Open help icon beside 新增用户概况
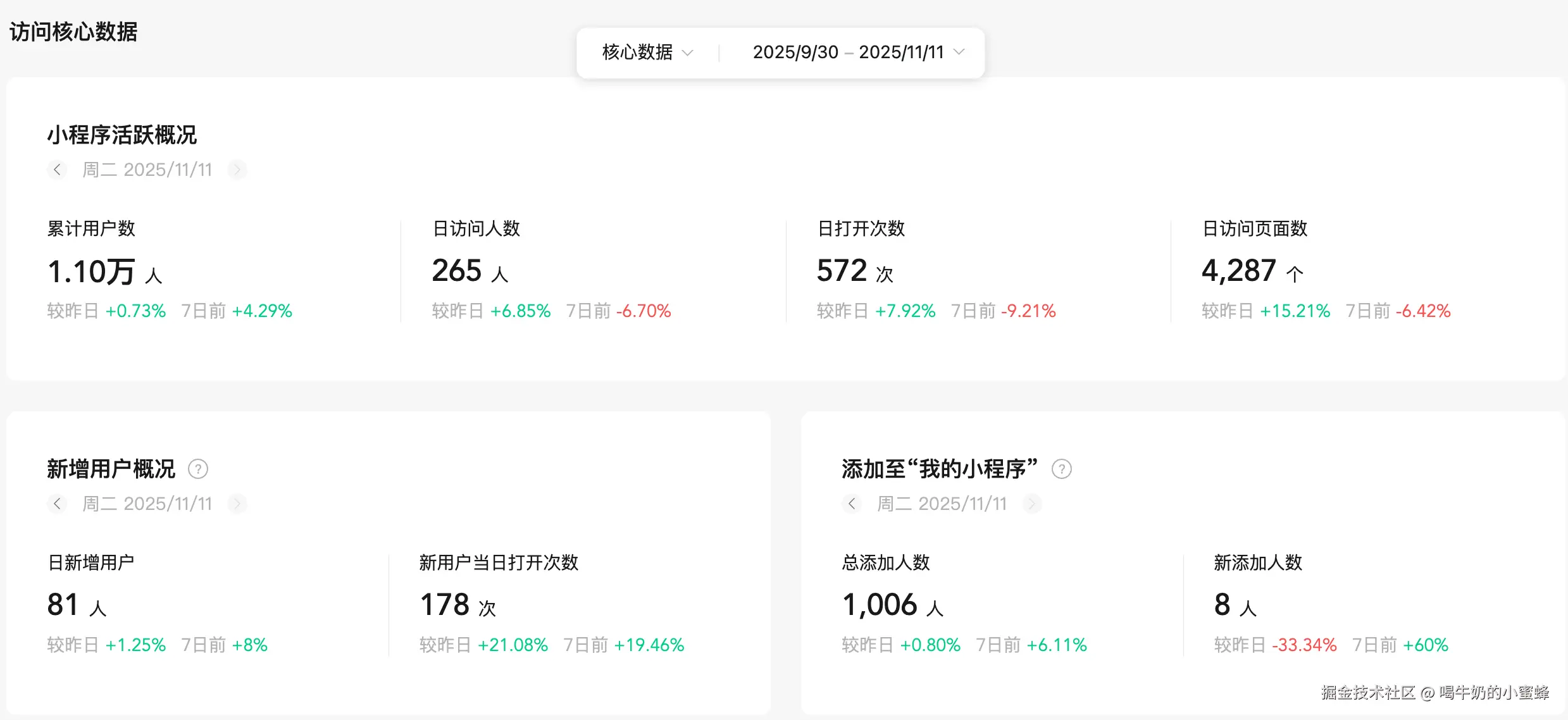Image resolution: width=1568 pixels, height=720 pixels. pyautogui.click(x=198, y=469)
